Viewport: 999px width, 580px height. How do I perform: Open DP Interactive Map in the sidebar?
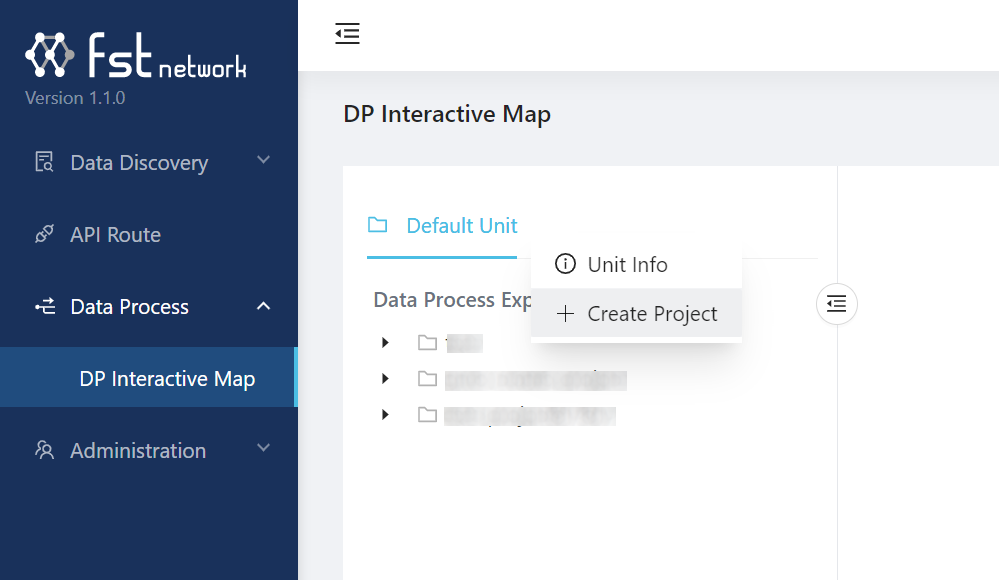(167, 379)
